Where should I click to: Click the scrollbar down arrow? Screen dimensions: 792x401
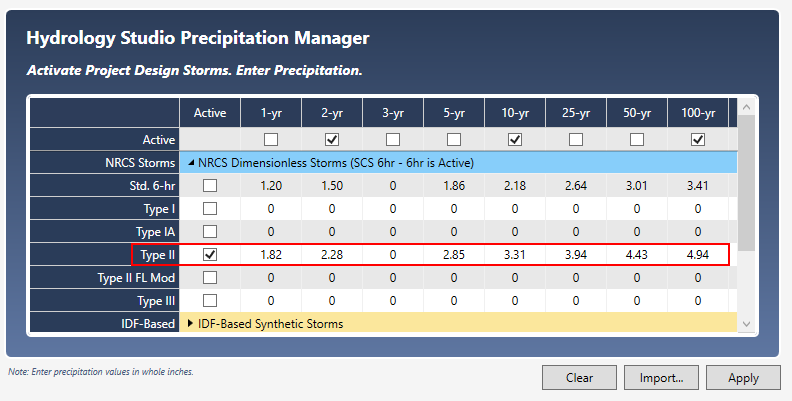click(747, 324)
